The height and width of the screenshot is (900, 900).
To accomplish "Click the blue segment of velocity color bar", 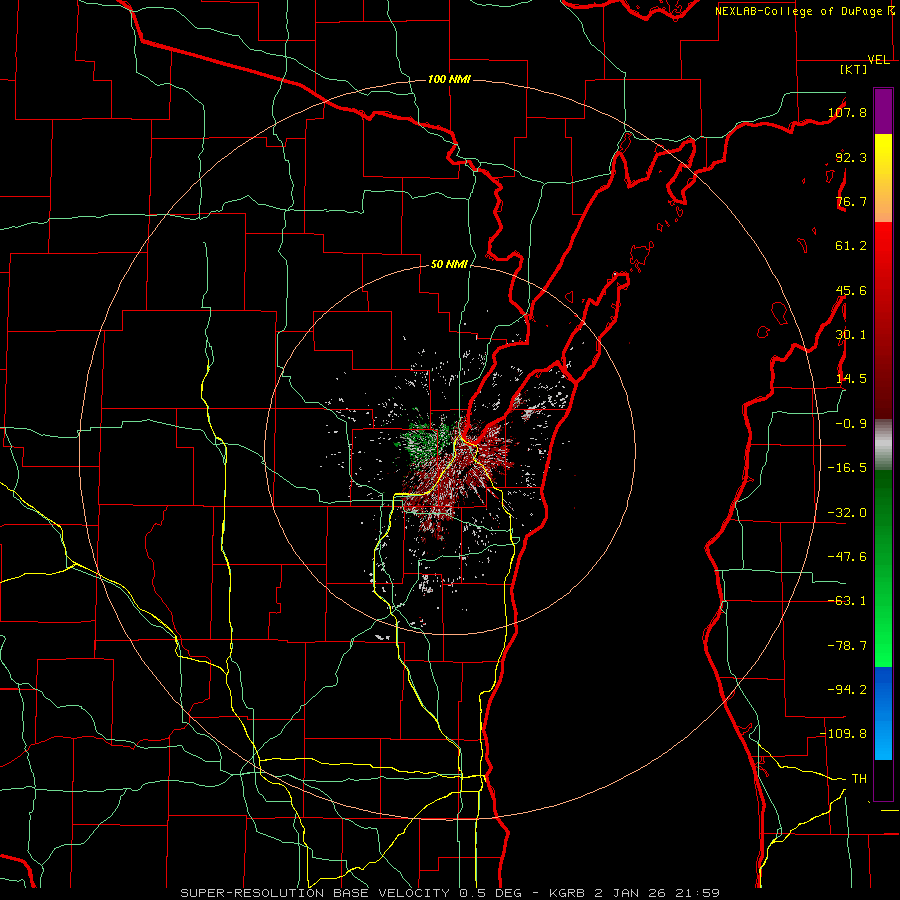I will pyautogui.click(x=883, y=713).
